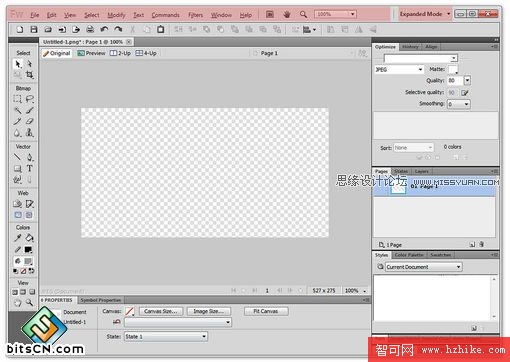Click the Paste clipboard icon
510x362 pixels.
[x=160, y=29]
